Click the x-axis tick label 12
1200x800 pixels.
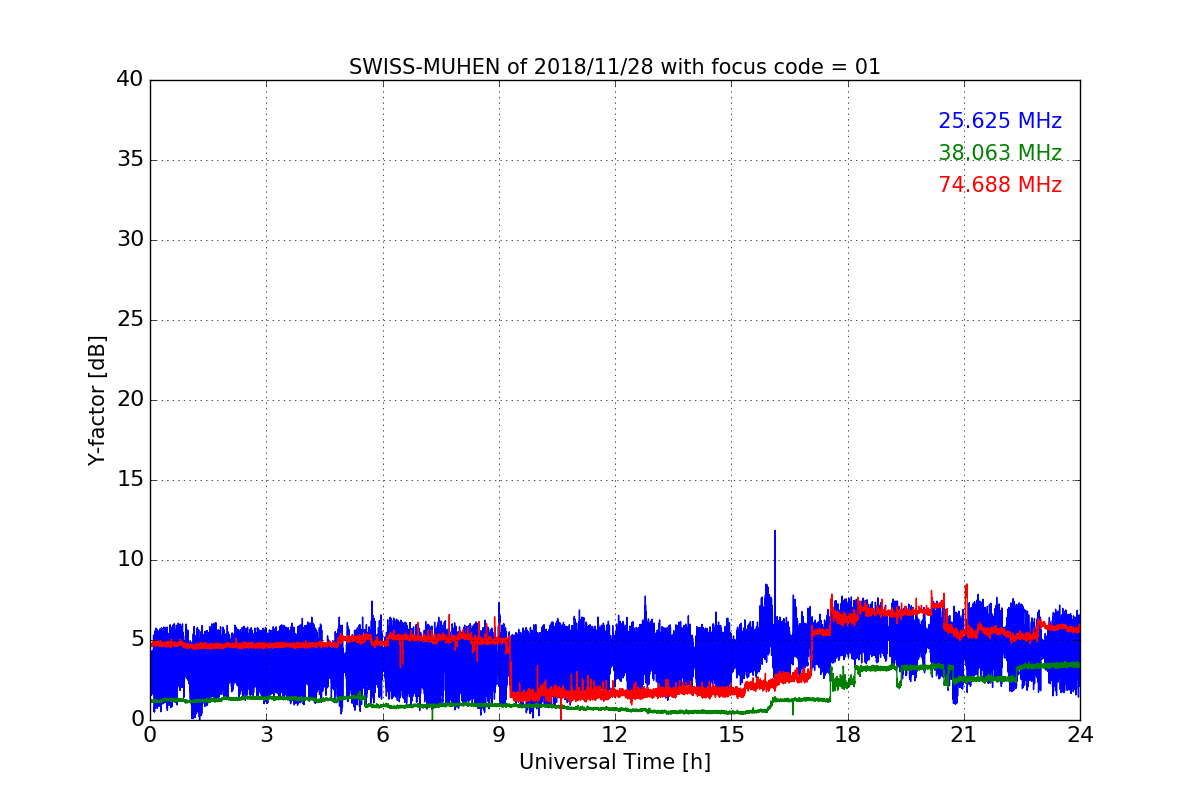(x=615, y=734)
